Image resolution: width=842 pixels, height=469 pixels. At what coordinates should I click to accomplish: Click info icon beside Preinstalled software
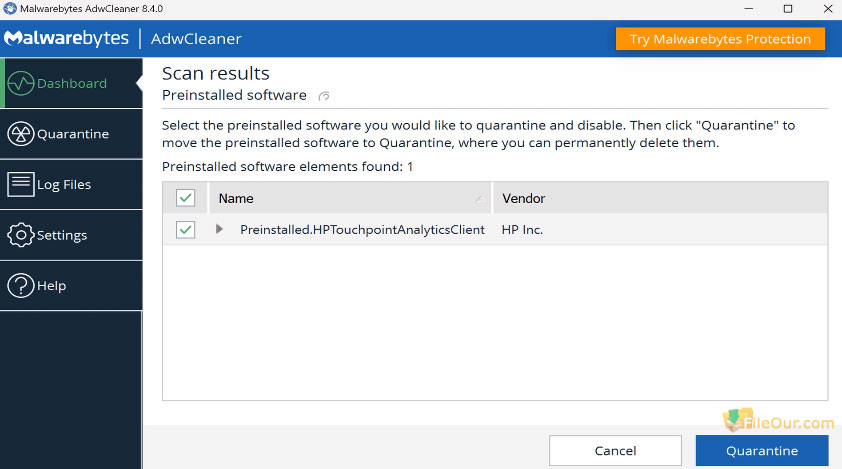(324, 96)
